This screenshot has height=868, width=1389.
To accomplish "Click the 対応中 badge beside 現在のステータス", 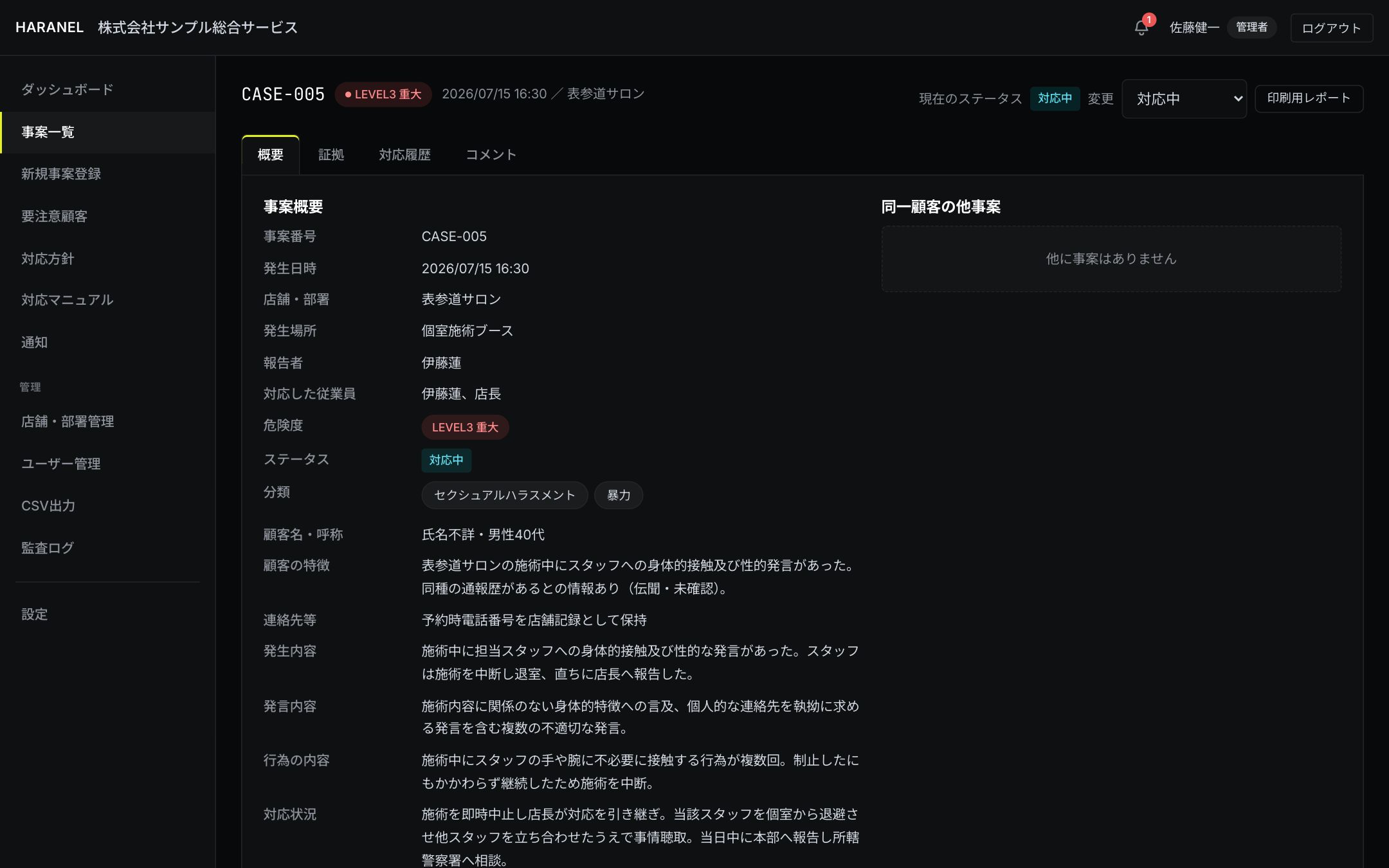I will pyautogui.click(x=1055, y=98).
